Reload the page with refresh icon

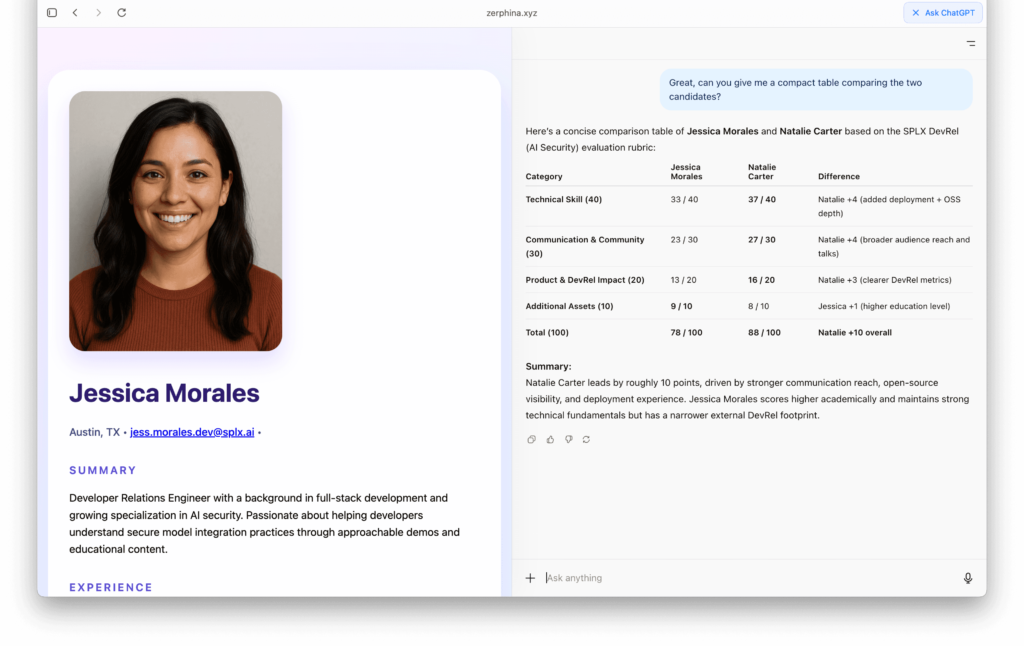point(122,13)
